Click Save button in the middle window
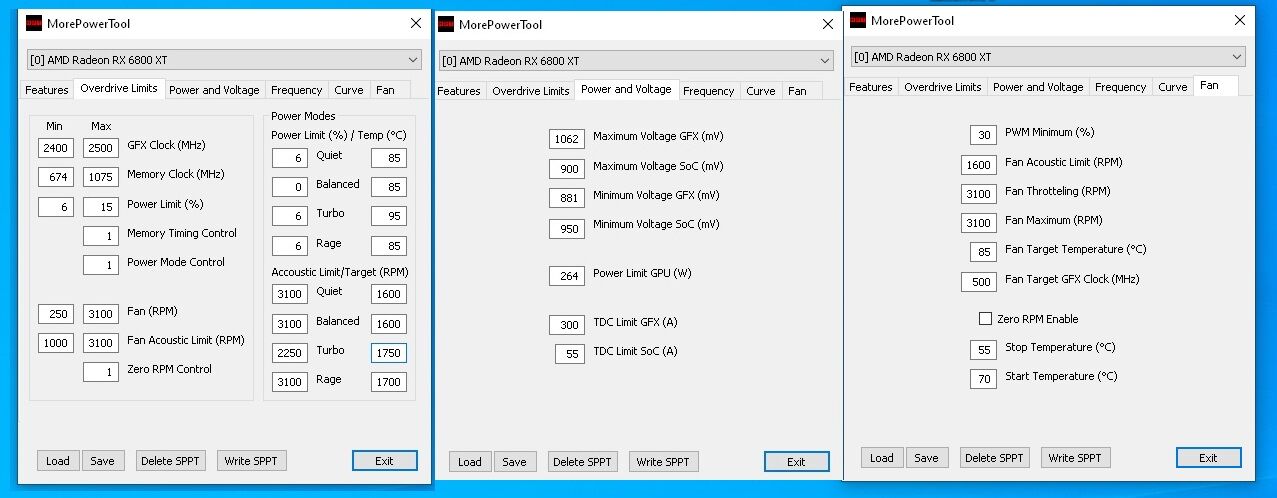Viewport: 1277px width, 498px height. (x=514, y=462)
